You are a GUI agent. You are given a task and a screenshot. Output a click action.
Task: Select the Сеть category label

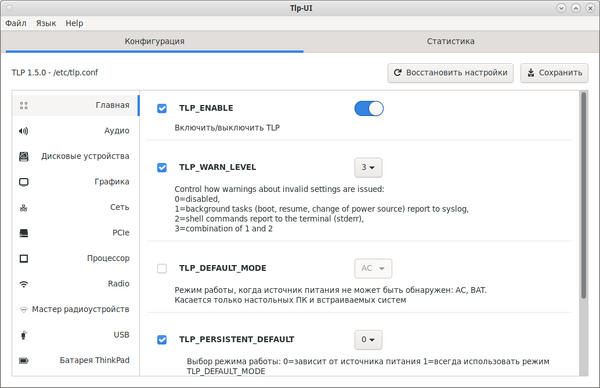coord(119,207)
